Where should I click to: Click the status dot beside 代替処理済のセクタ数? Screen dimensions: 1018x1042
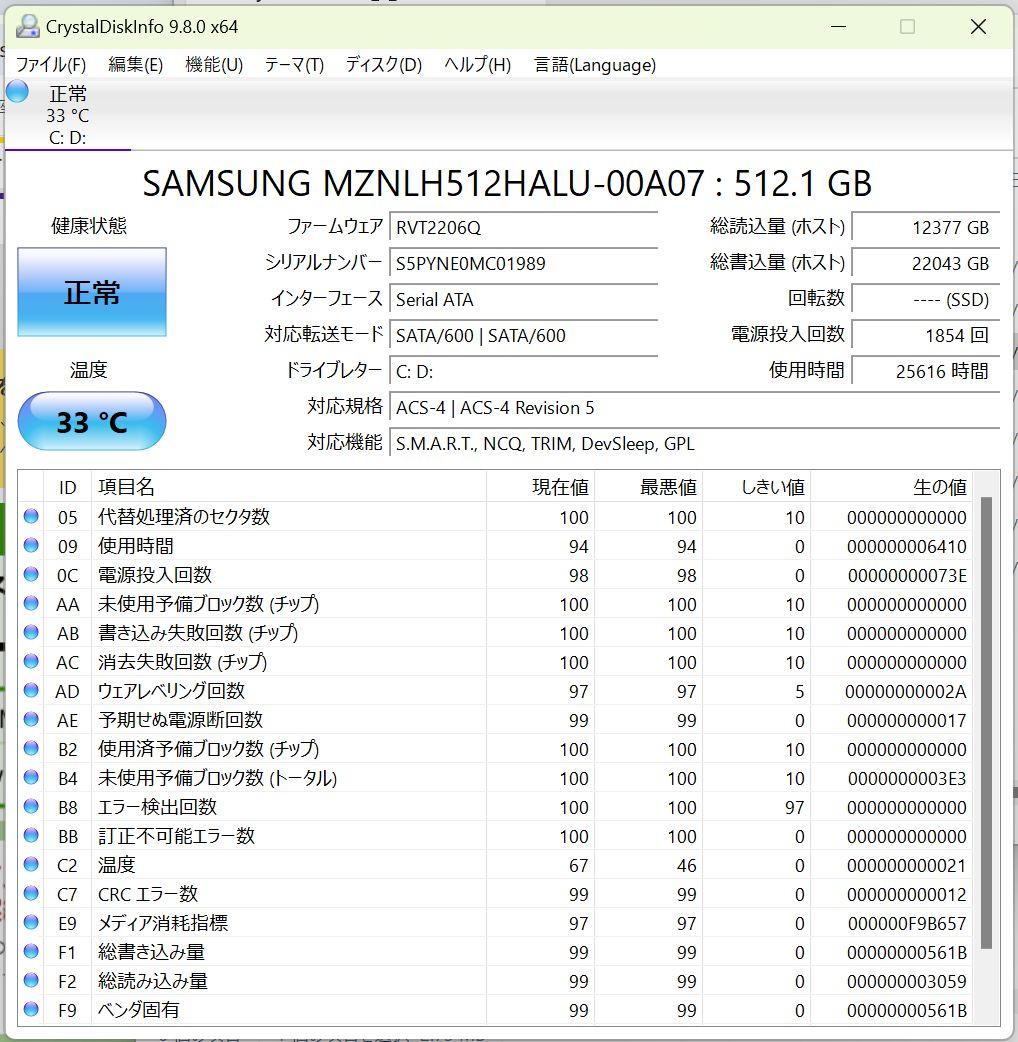click(30, 517)
